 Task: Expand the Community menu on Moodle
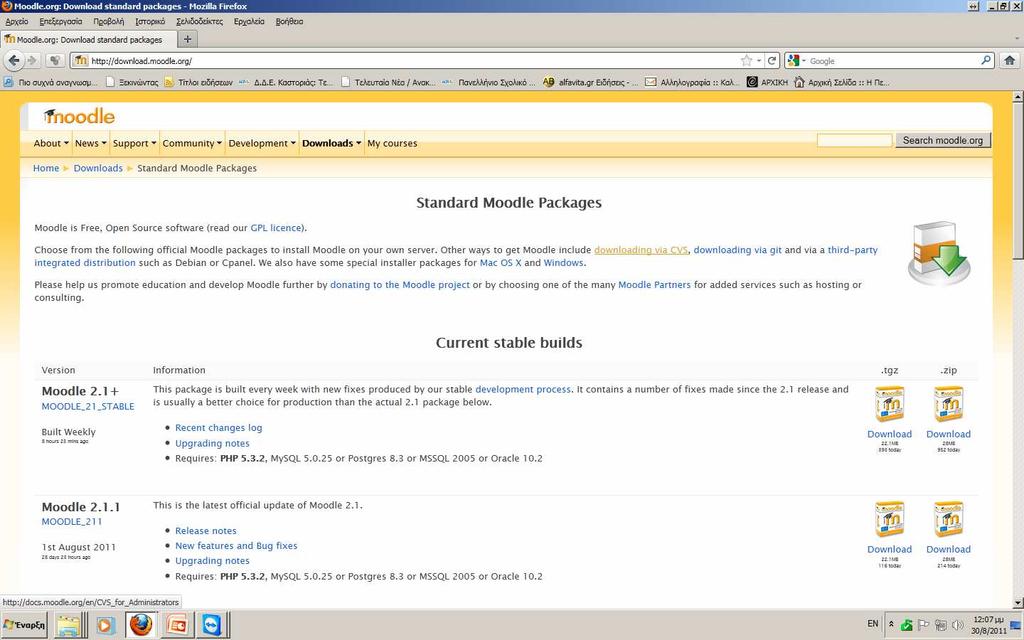(x=192, y=143)
